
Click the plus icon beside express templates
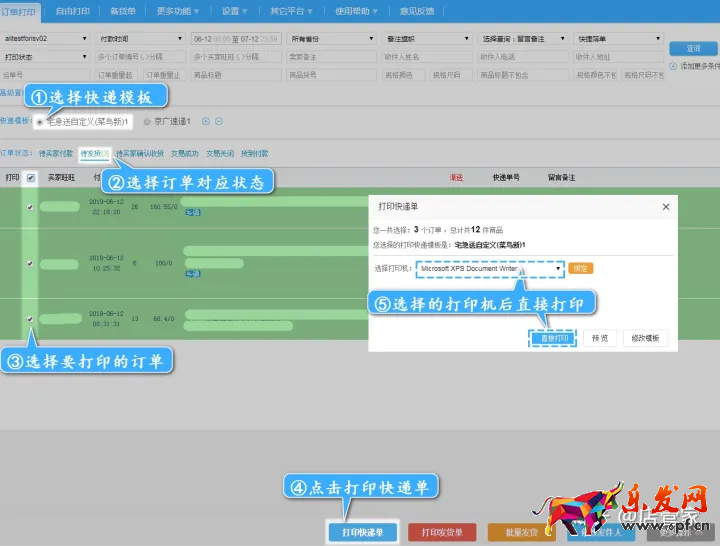point(206,122)
